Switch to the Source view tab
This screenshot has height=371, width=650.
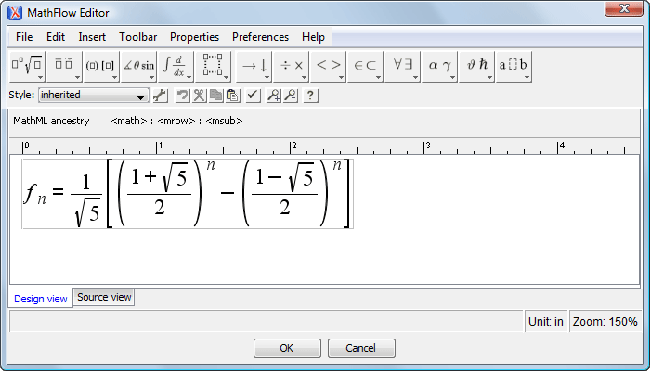104,297
